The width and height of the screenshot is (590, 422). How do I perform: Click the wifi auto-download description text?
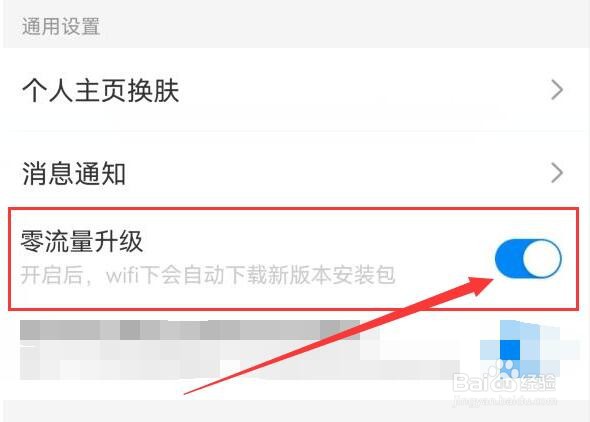point(208,275)
